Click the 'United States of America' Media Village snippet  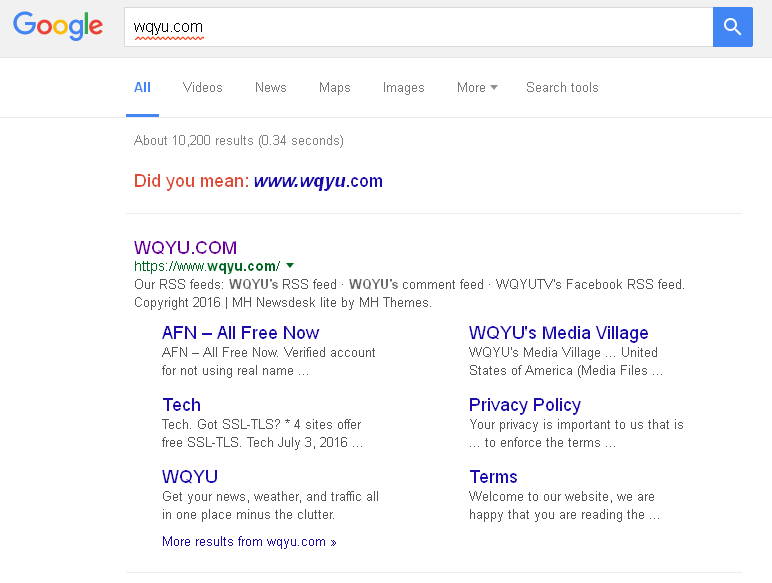(566, 362)
